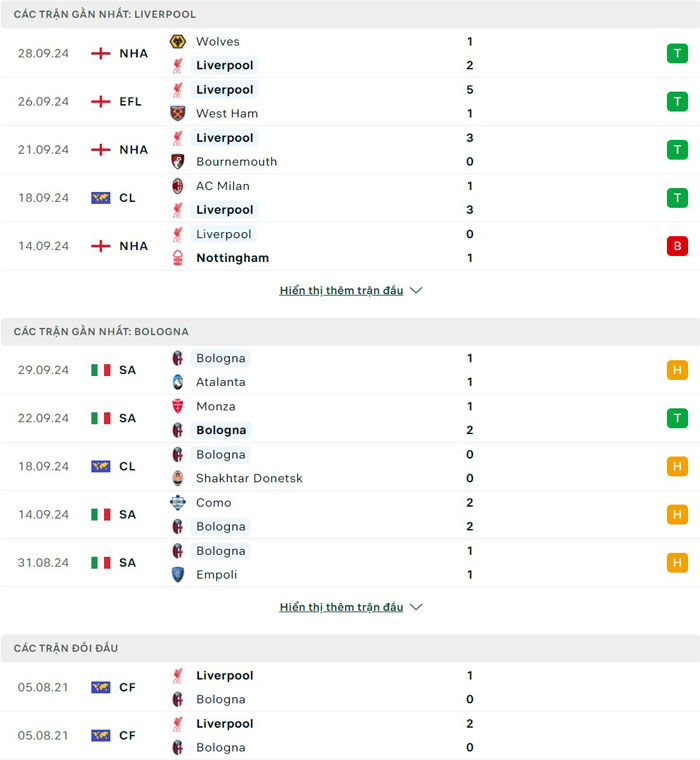Select the England flag beside 28.09.24 NHA

pyautogui.click(x=100, y=54)
